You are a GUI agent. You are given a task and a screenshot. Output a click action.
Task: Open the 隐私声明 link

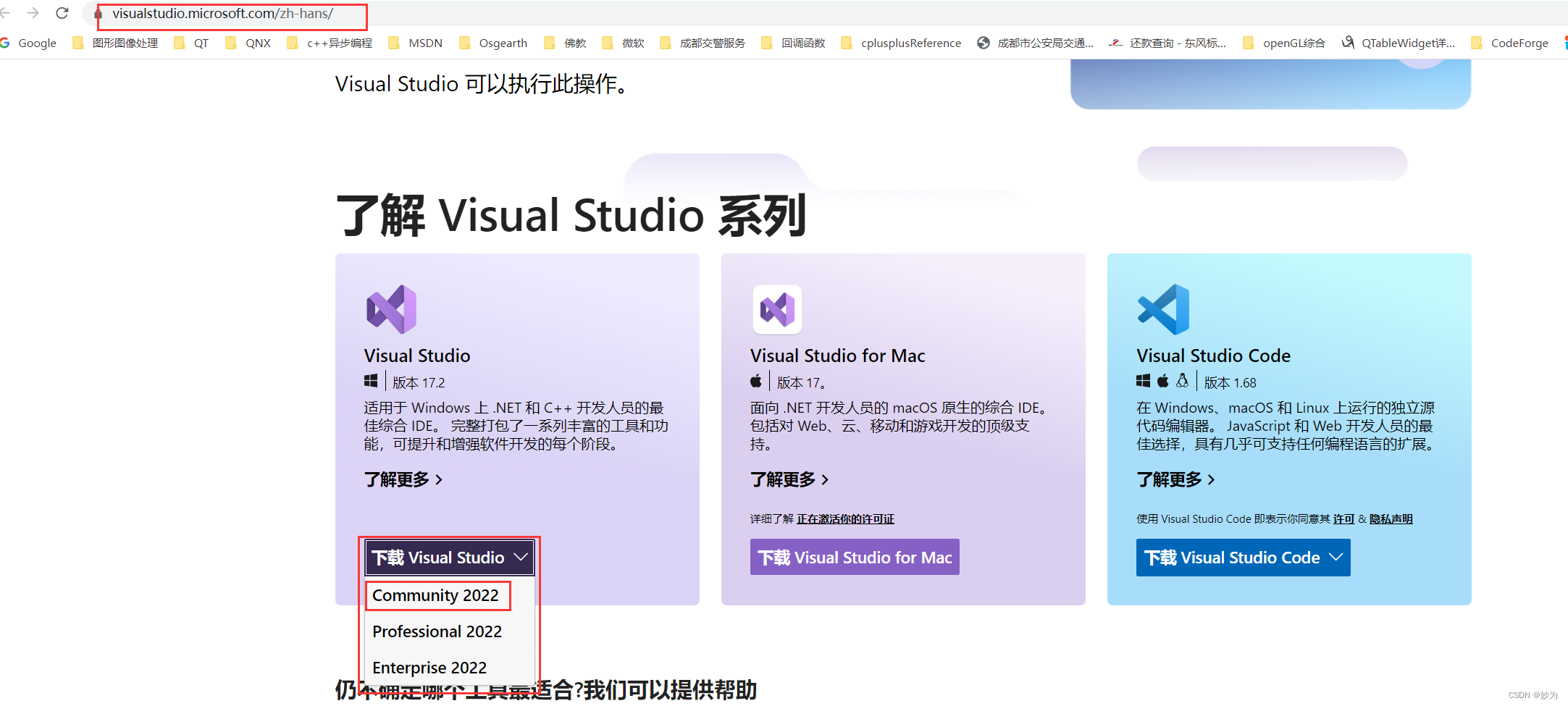[x=1391, y=518]
